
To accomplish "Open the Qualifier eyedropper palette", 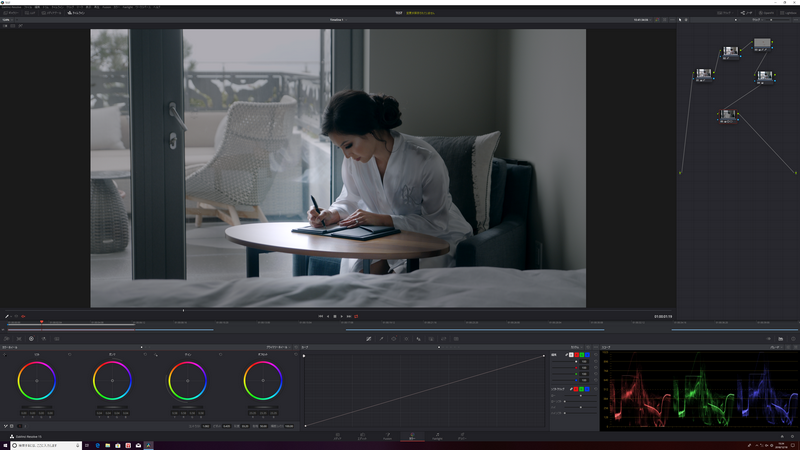I will click(381, 339).
